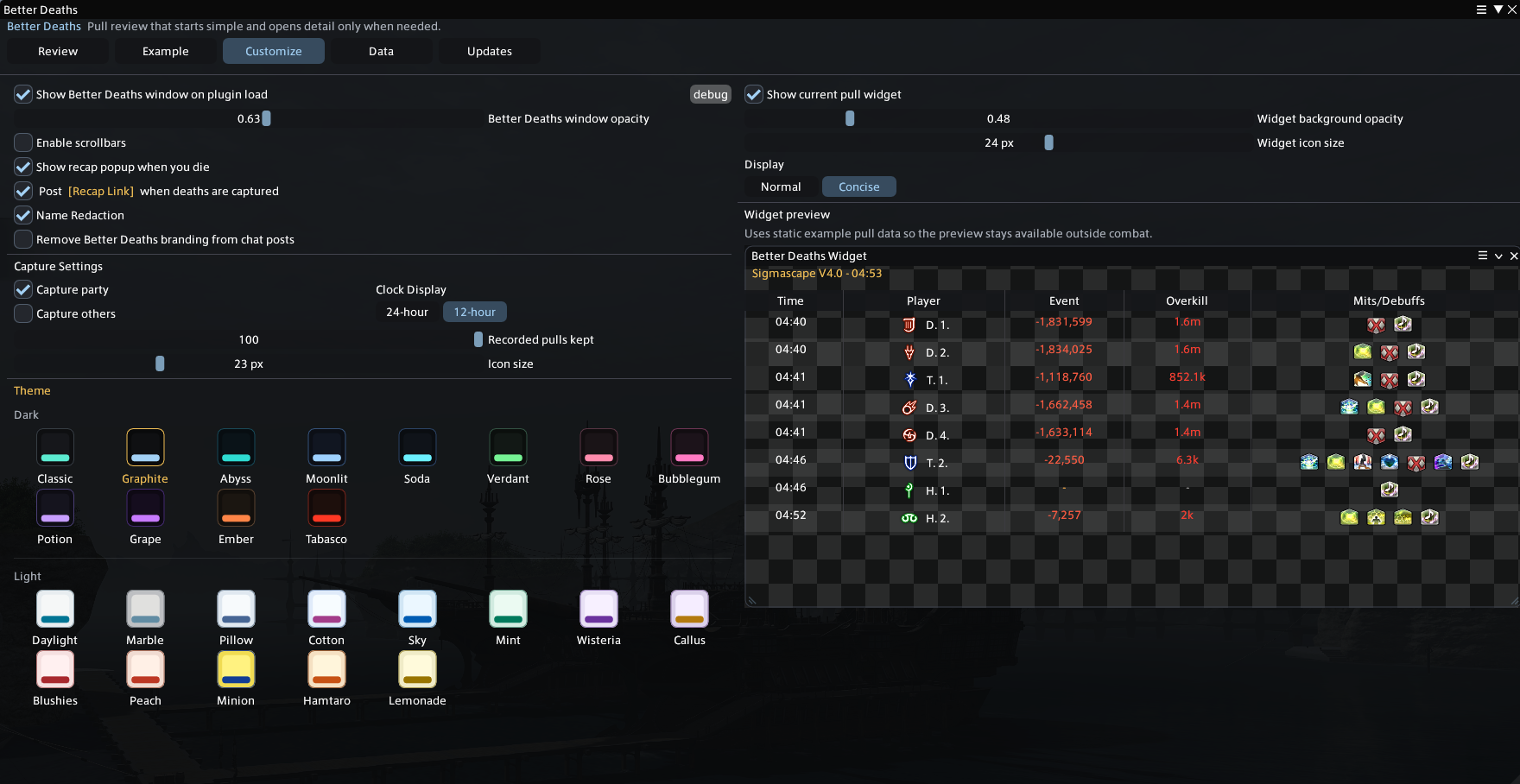Screen dimensions: 1520x784
Task: Choose 24-hour clock display
Action: point(407,312)
